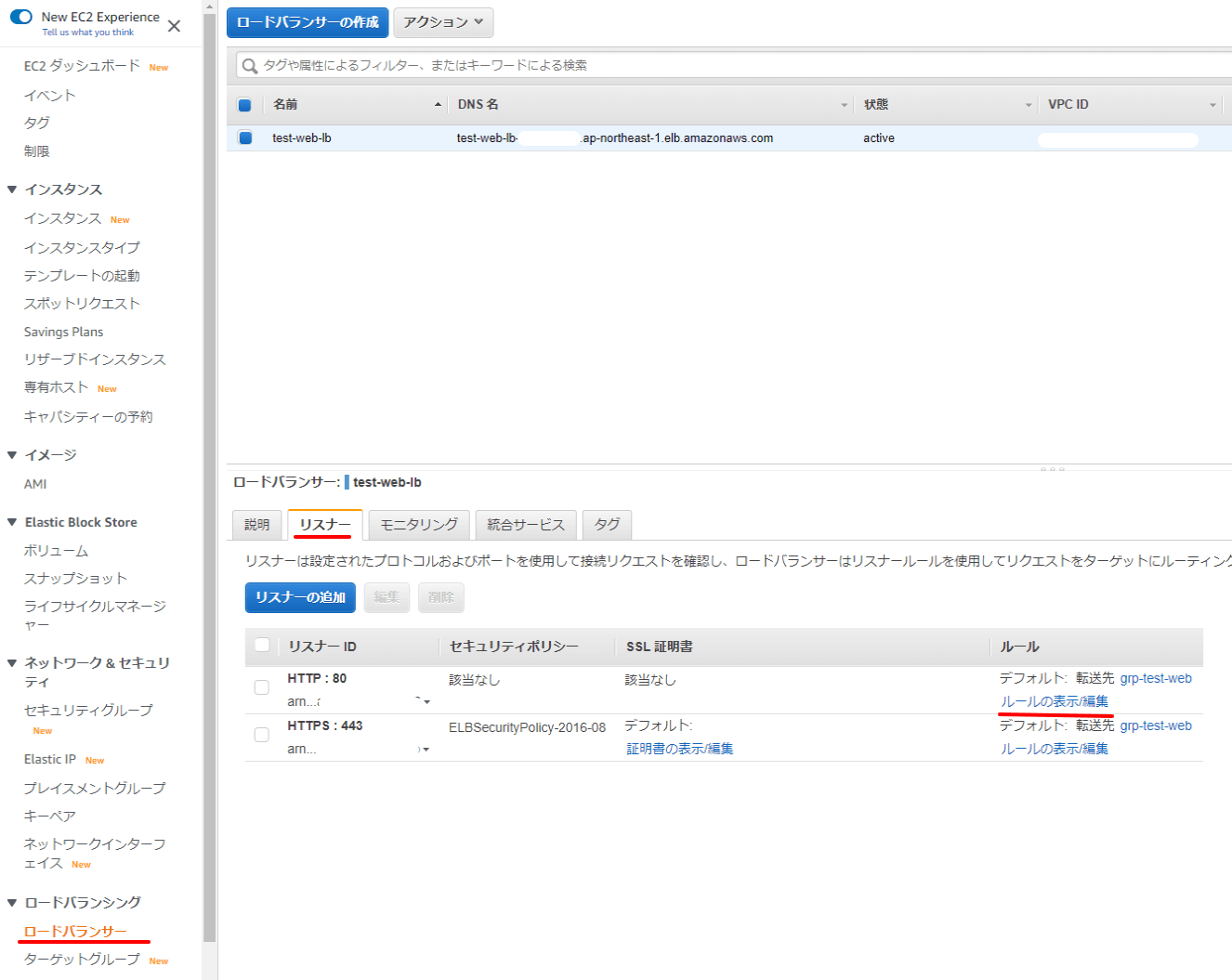The width and height of the screenshot is (1232, 980).
Task: Switch to the 説明 tab
Action: click(x=256, y=525)
